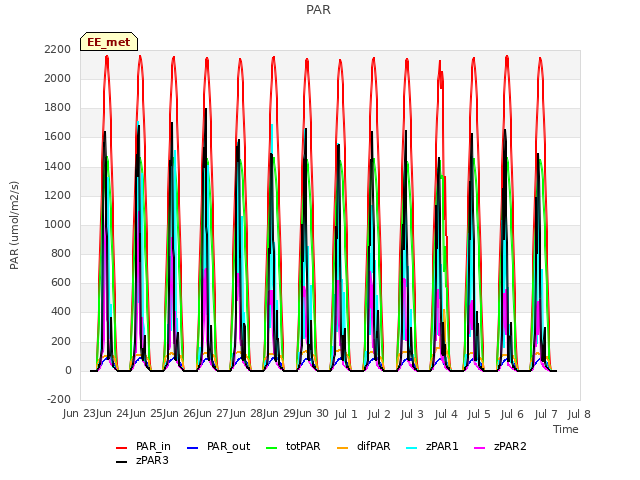
Task: Click the 1000 y-axis tick label
Action: 58,224
